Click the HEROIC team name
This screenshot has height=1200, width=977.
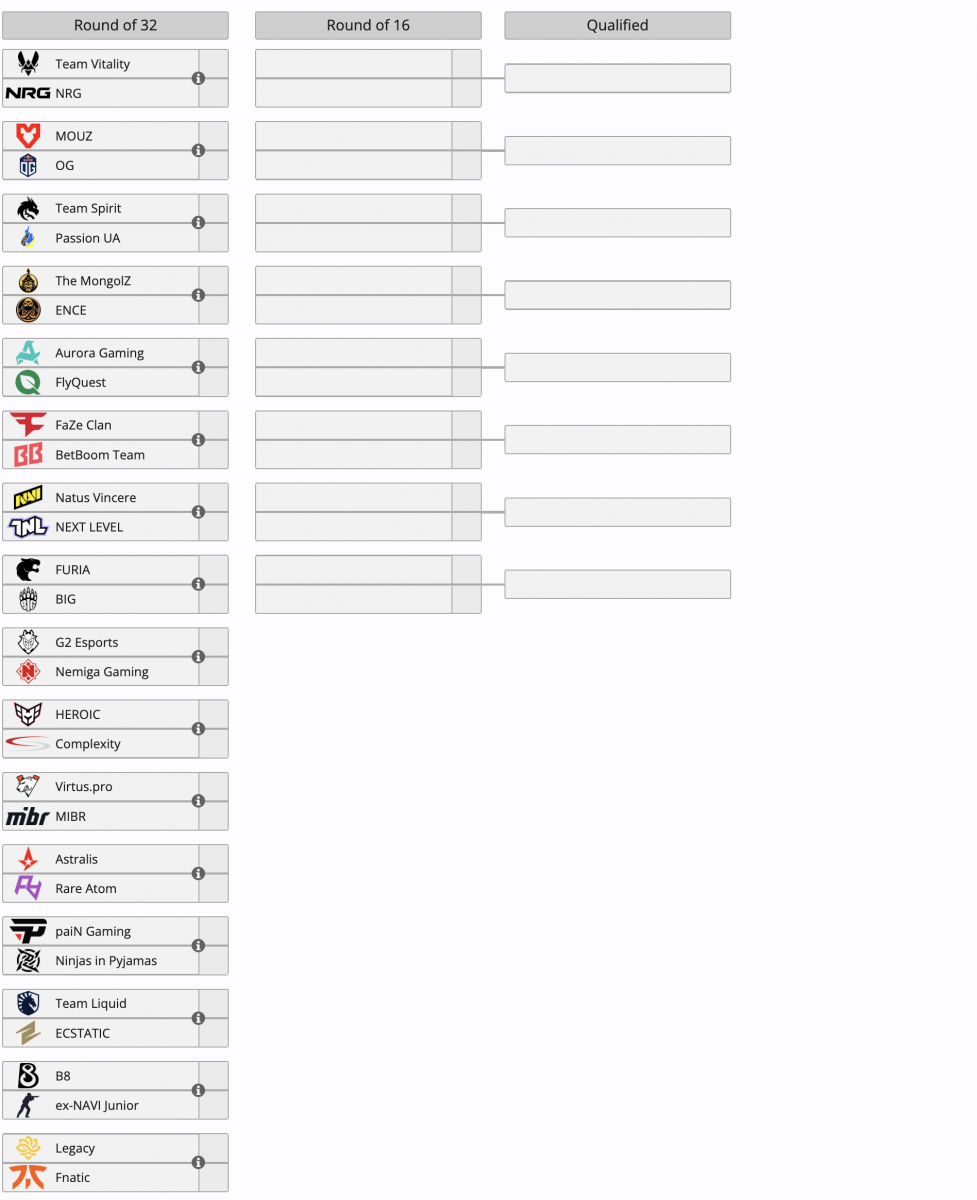coord(78,715)
